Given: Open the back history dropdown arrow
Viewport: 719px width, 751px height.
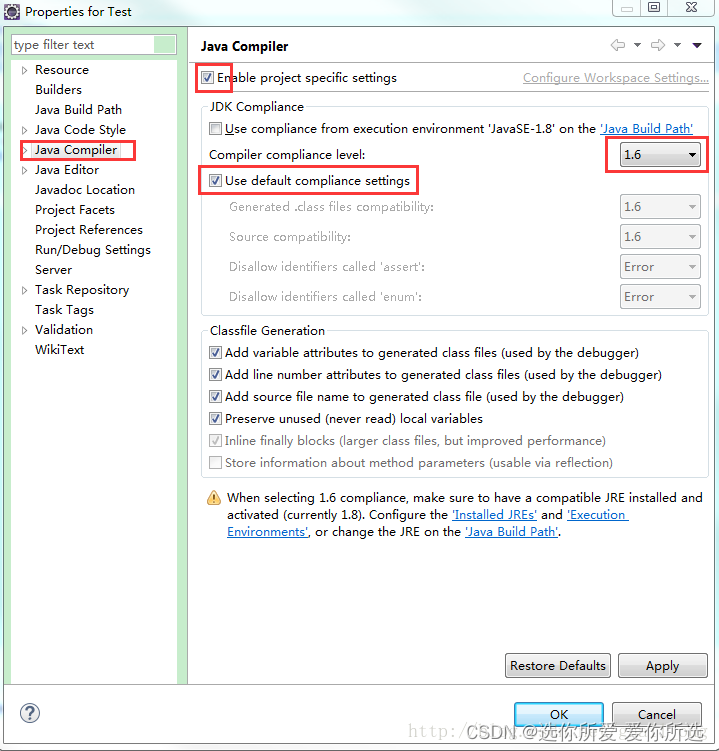Looking at the screenshot, I should click(x=637, y=45).
